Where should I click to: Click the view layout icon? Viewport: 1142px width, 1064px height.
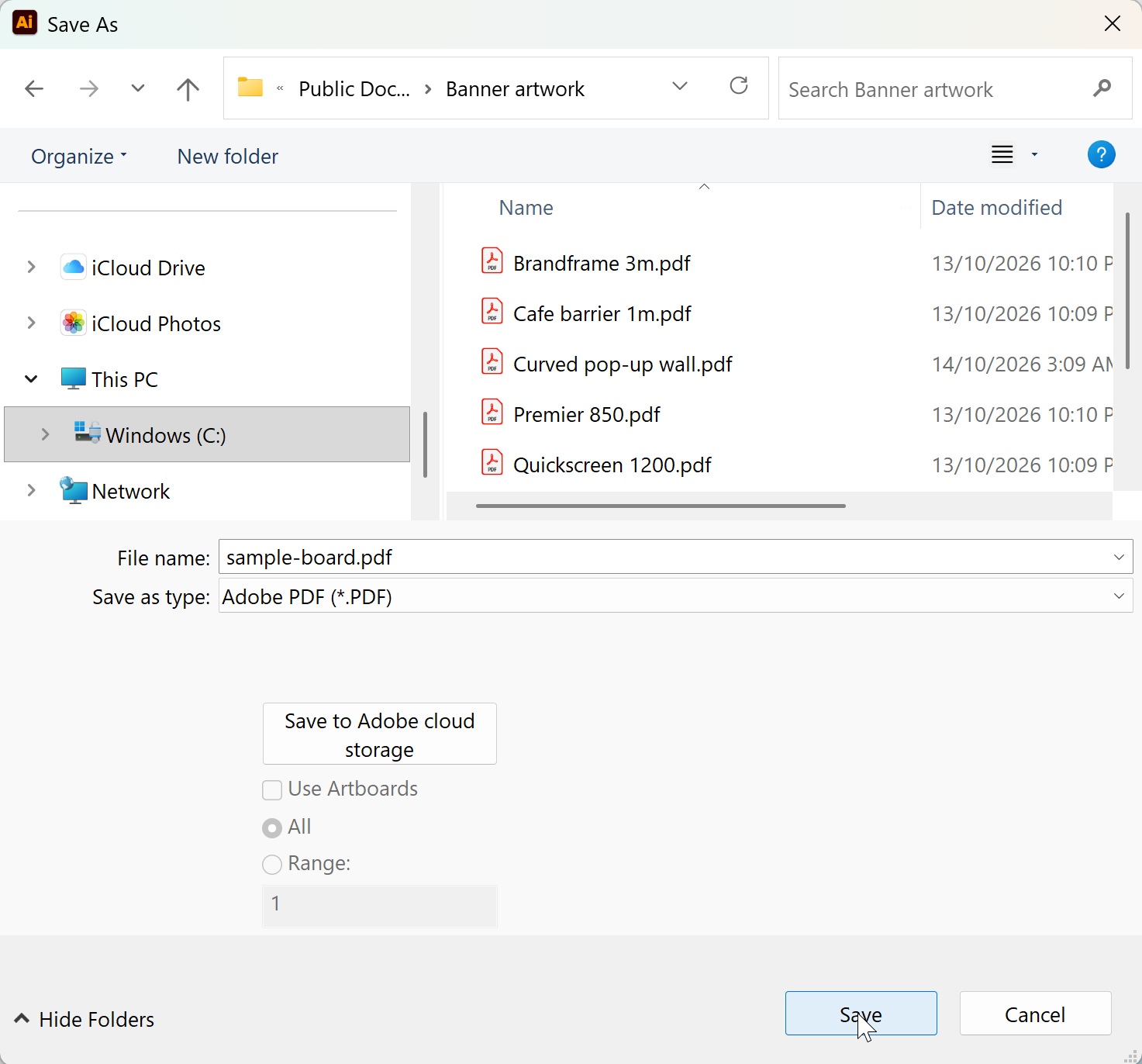tap(1002, 155)
